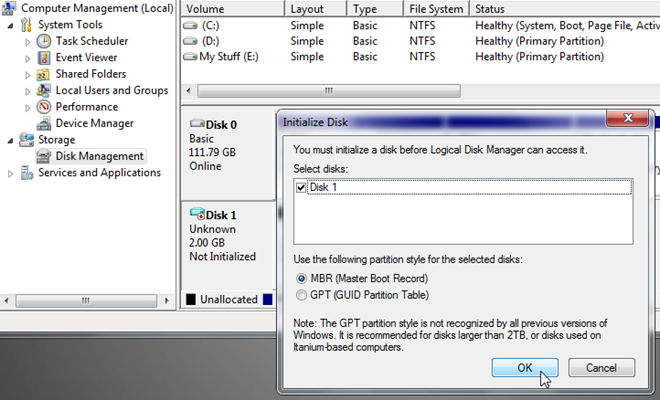Viewport: 660px width, 400px height.
Task: Click the (C:) volume drive icon
Action: point(190,26)
